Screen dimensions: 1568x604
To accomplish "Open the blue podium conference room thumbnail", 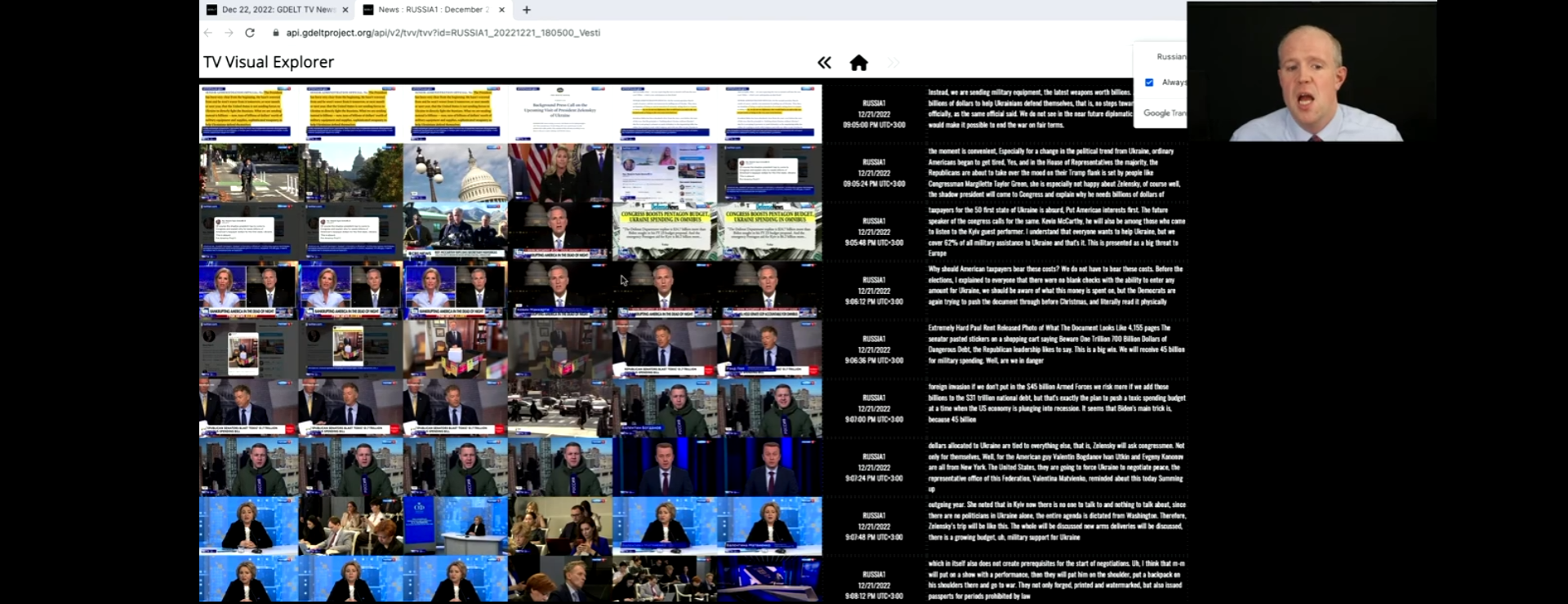I will [x=455, y=526].
